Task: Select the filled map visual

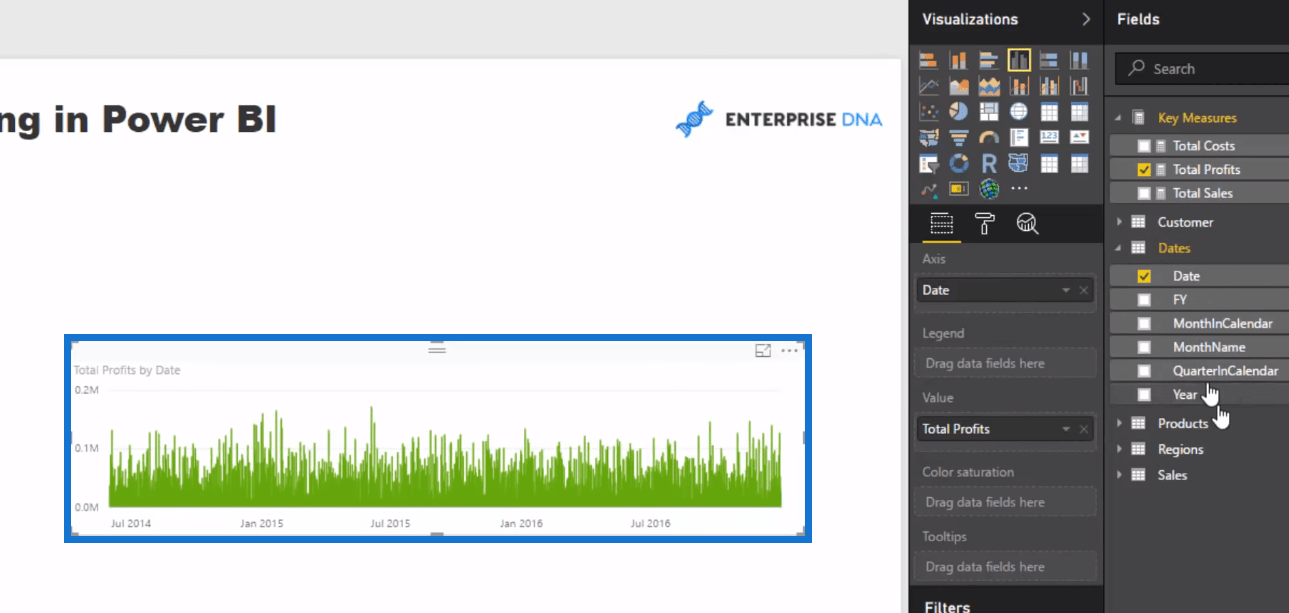Action: tap(929, 137)
